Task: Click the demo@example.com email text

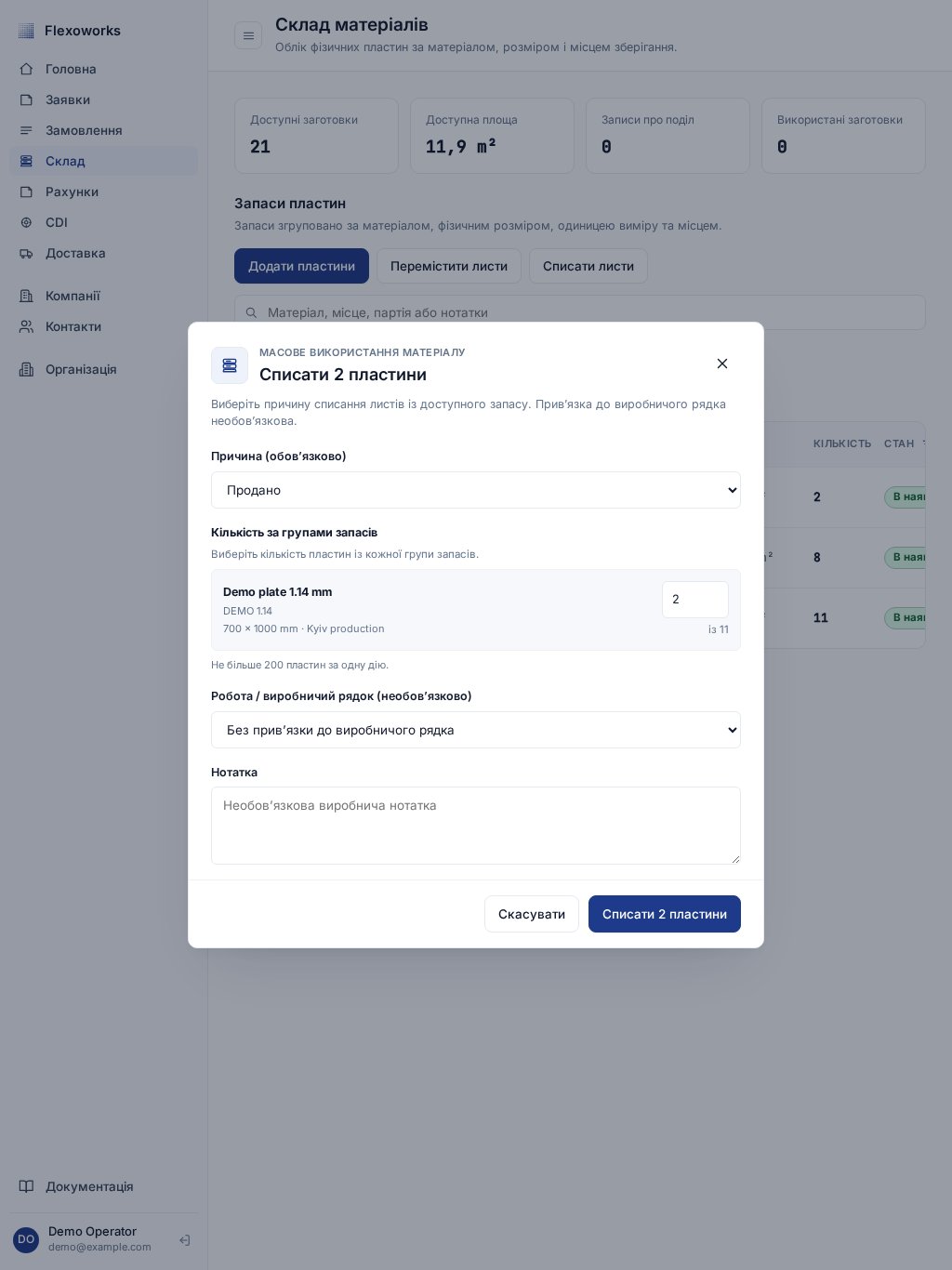Action: click(99, 1247)
